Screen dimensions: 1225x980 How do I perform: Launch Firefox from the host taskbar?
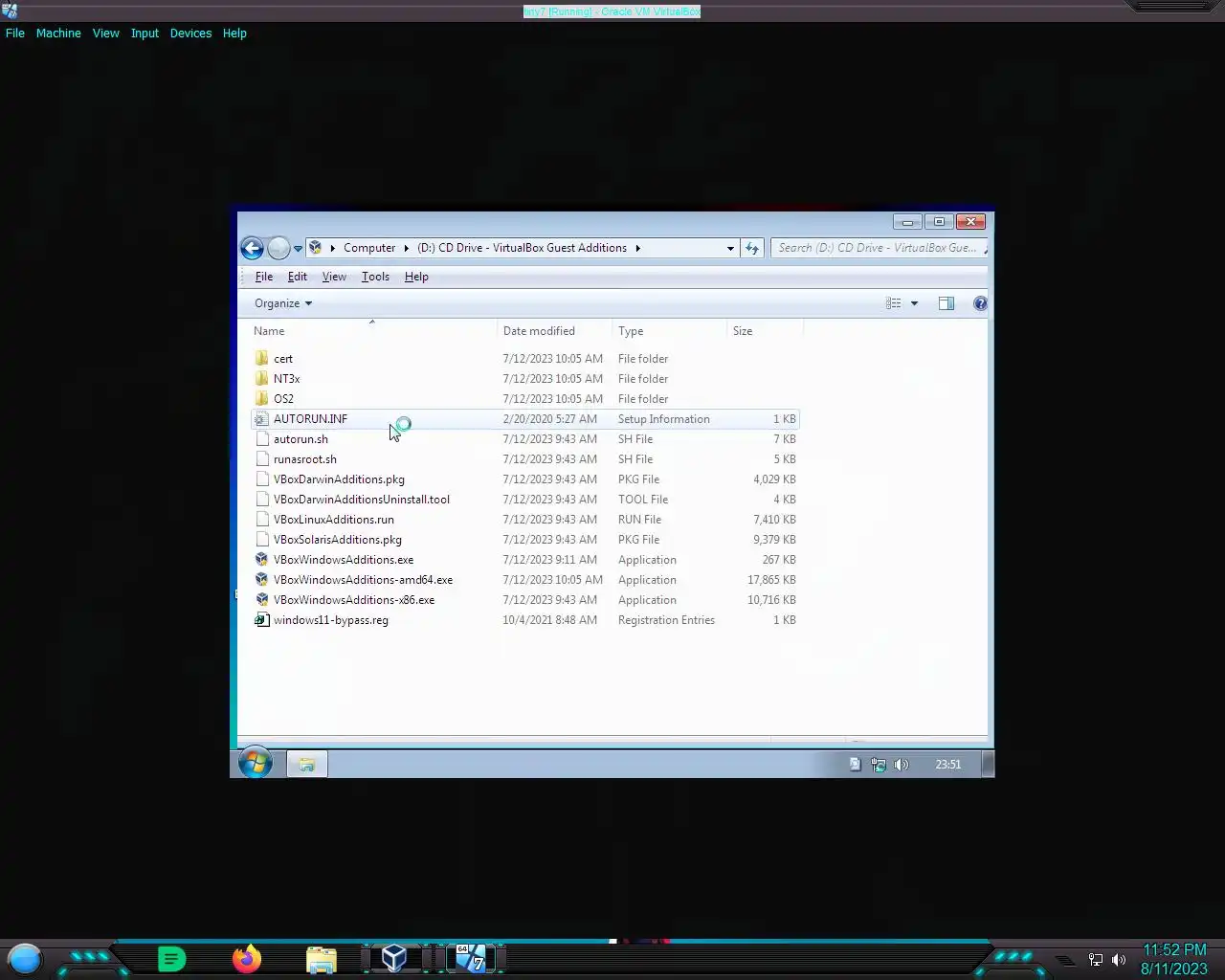247,958
